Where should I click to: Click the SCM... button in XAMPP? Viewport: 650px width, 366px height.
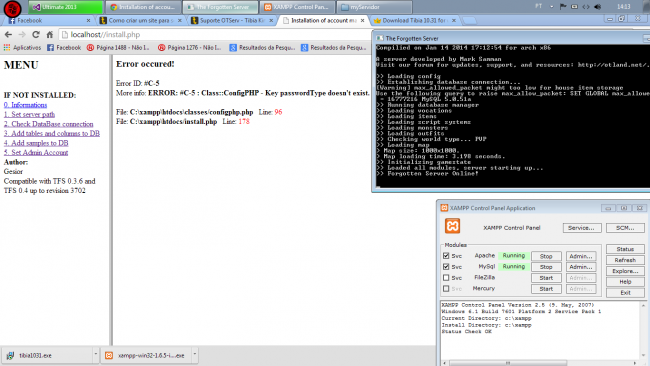coord(625,228)
